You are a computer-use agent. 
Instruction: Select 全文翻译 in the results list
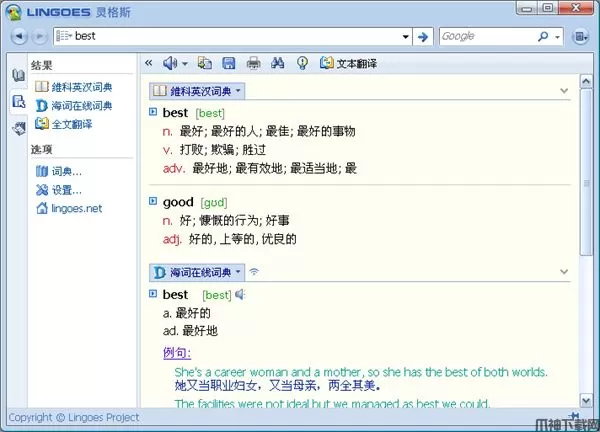pyautogui.click(x=70, y=124)
